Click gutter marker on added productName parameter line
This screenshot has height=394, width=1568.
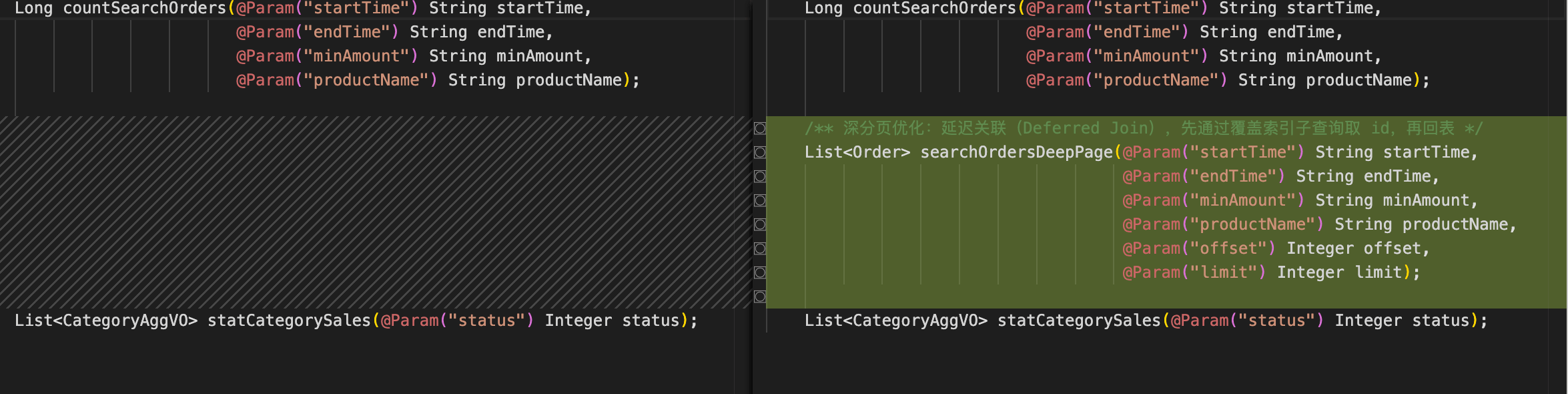[759, 224]
